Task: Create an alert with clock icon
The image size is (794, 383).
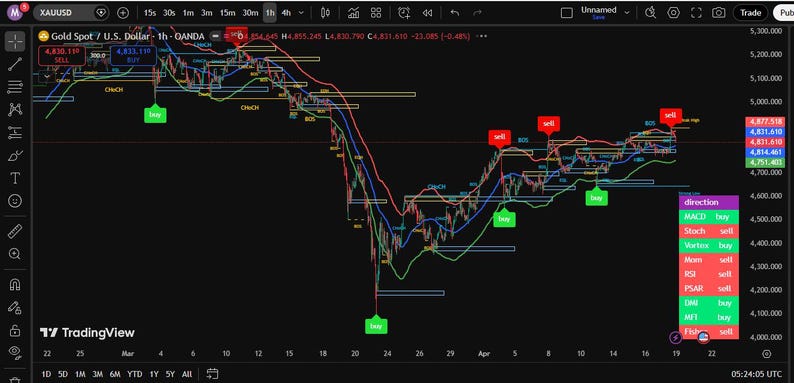Action: coord(404,13)
